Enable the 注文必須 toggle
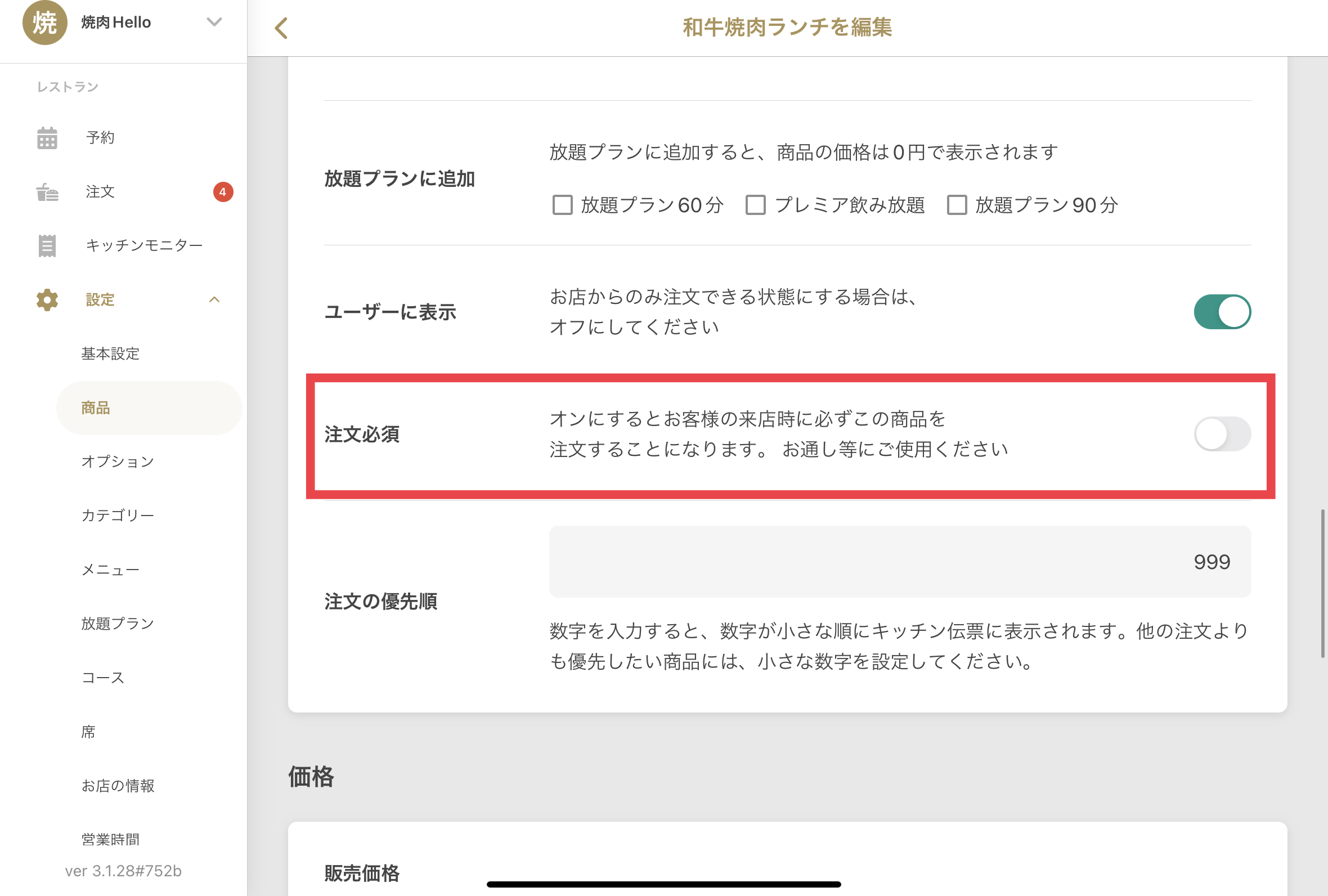This screenshot has width=1328, height=896. tap(1222, 434)
